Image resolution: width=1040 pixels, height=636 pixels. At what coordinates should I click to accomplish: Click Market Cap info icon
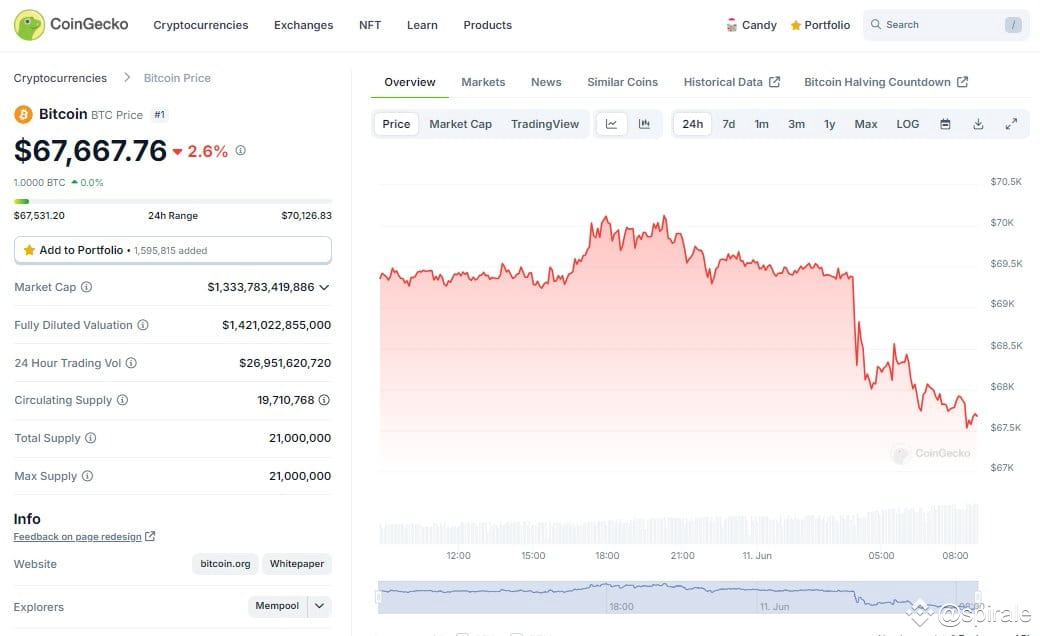87,287
